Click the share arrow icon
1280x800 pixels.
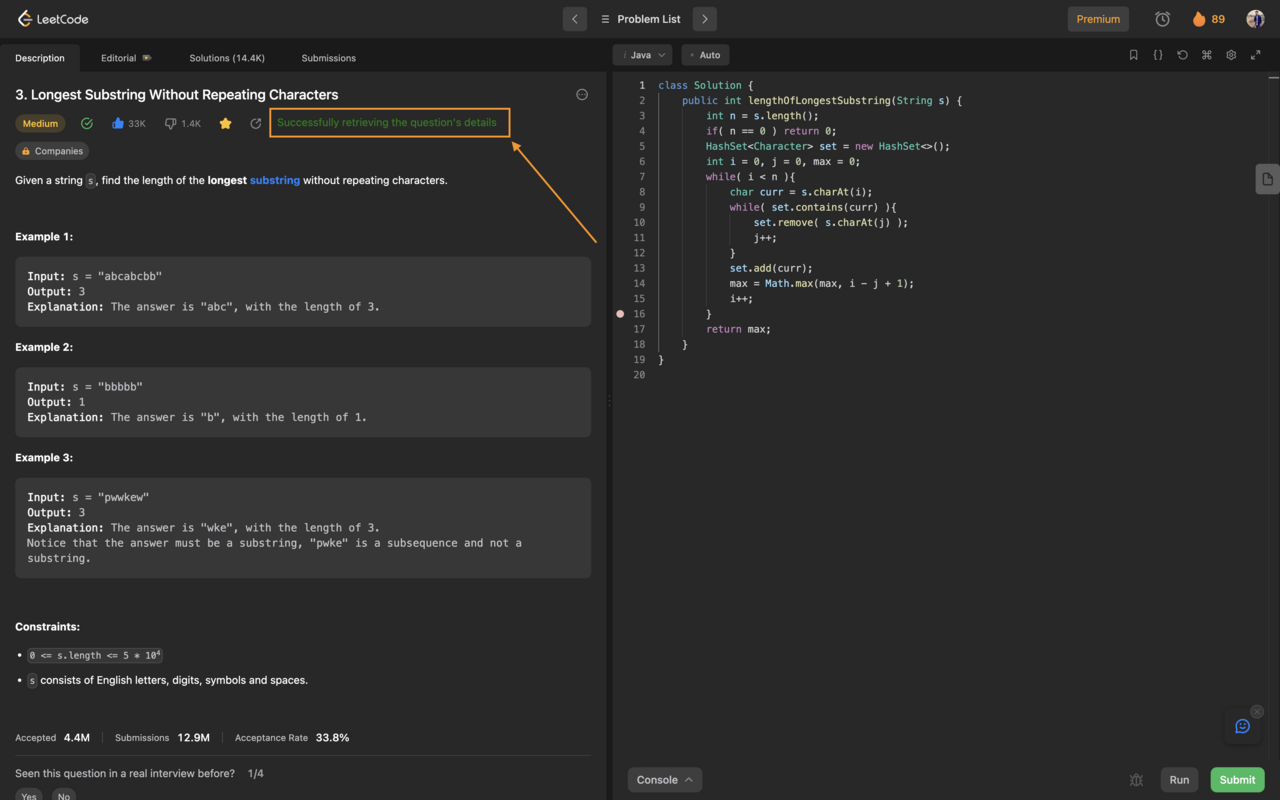point(256,123)
